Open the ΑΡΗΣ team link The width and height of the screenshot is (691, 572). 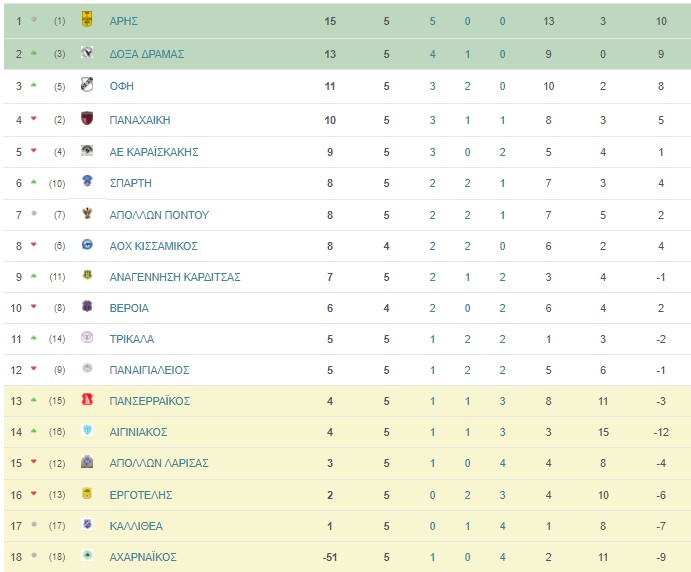point(123,21)
